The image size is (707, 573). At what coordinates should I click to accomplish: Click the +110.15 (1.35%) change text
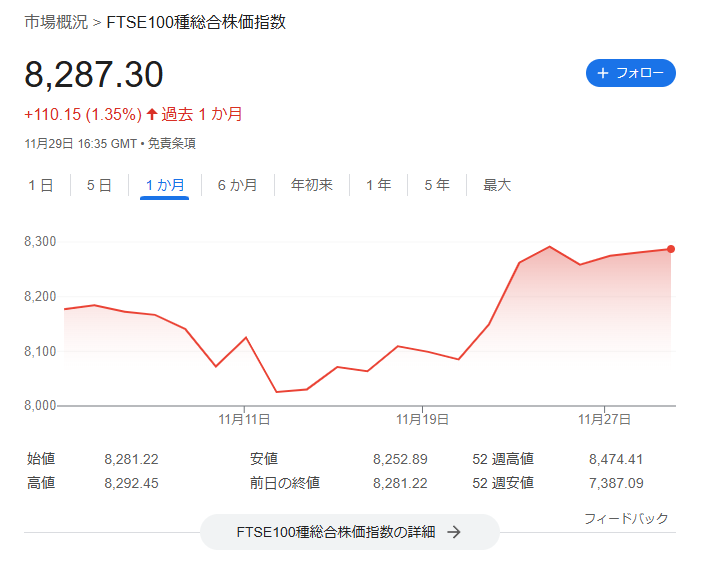[83, 115]
